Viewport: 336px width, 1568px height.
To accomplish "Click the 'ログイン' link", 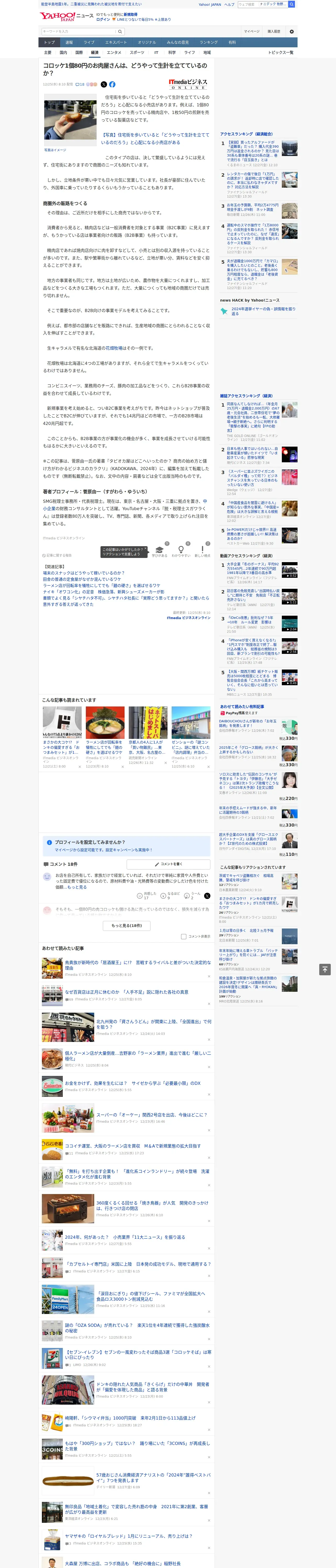I will (103, 20).
